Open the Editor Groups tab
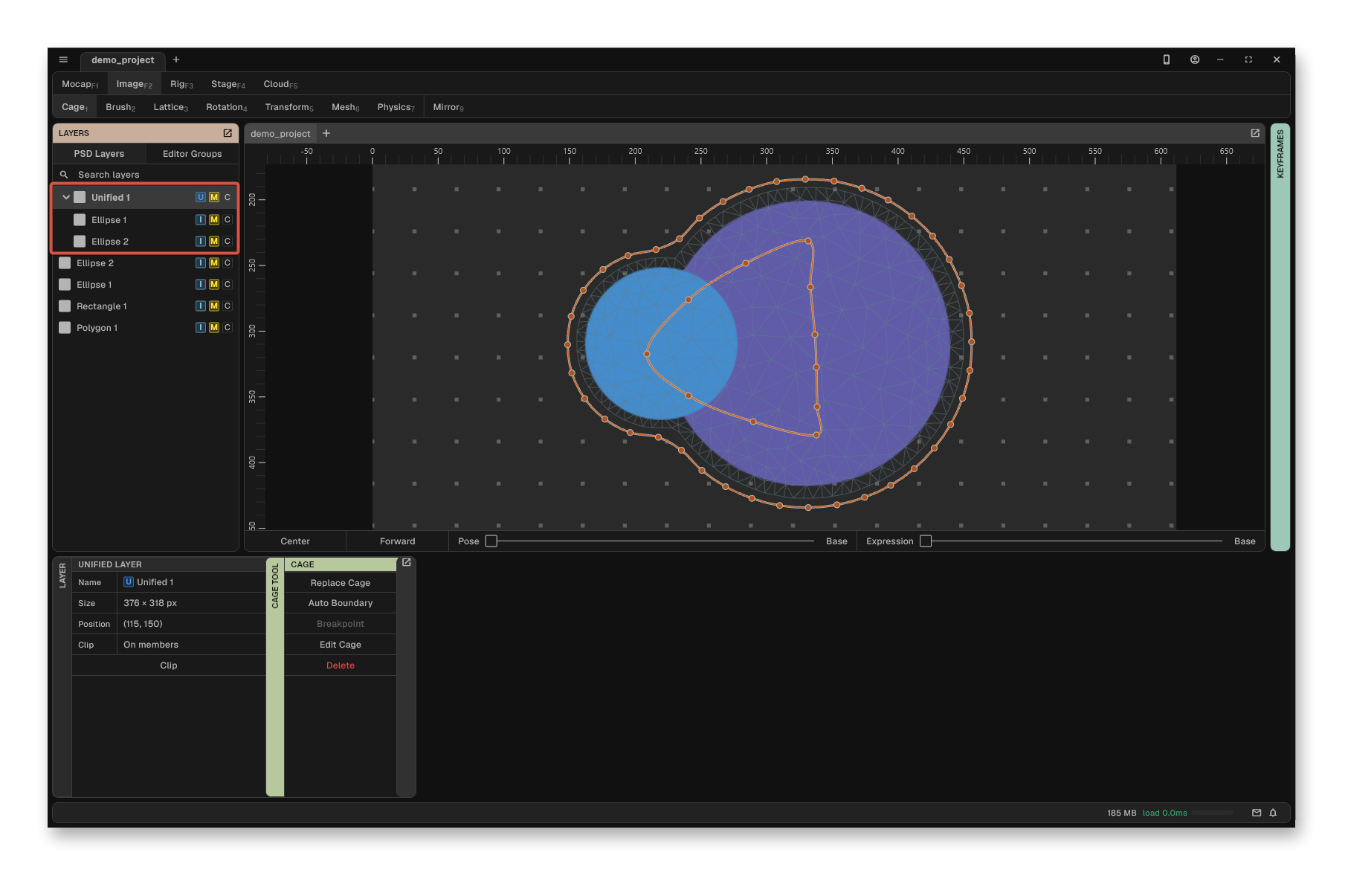1348x896 pixels. [193, 154]
